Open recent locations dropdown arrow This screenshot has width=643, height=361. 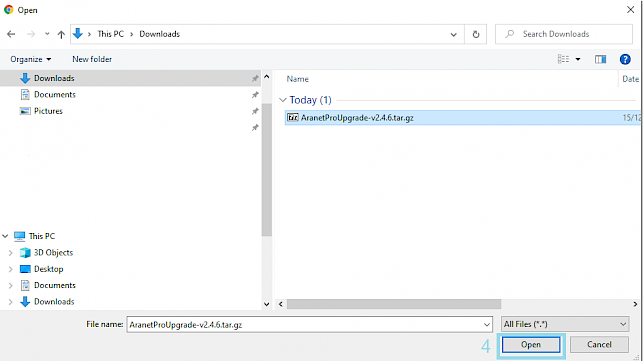click(47, 34)
